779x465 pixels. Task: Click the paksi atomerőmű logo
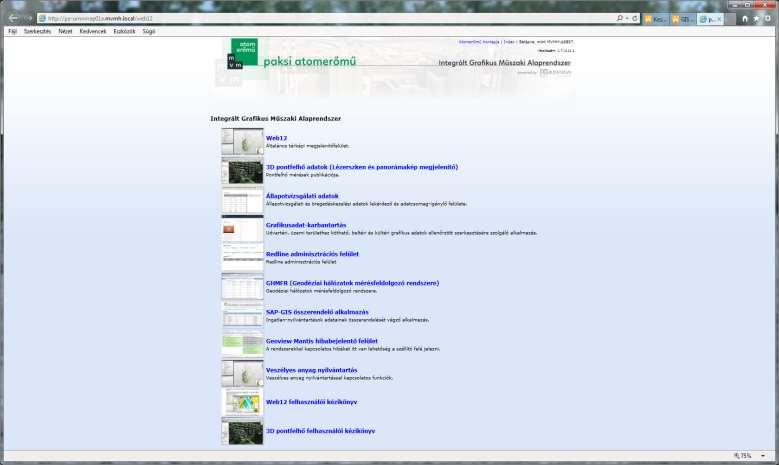pyautogui.click(x=292, y=54)
